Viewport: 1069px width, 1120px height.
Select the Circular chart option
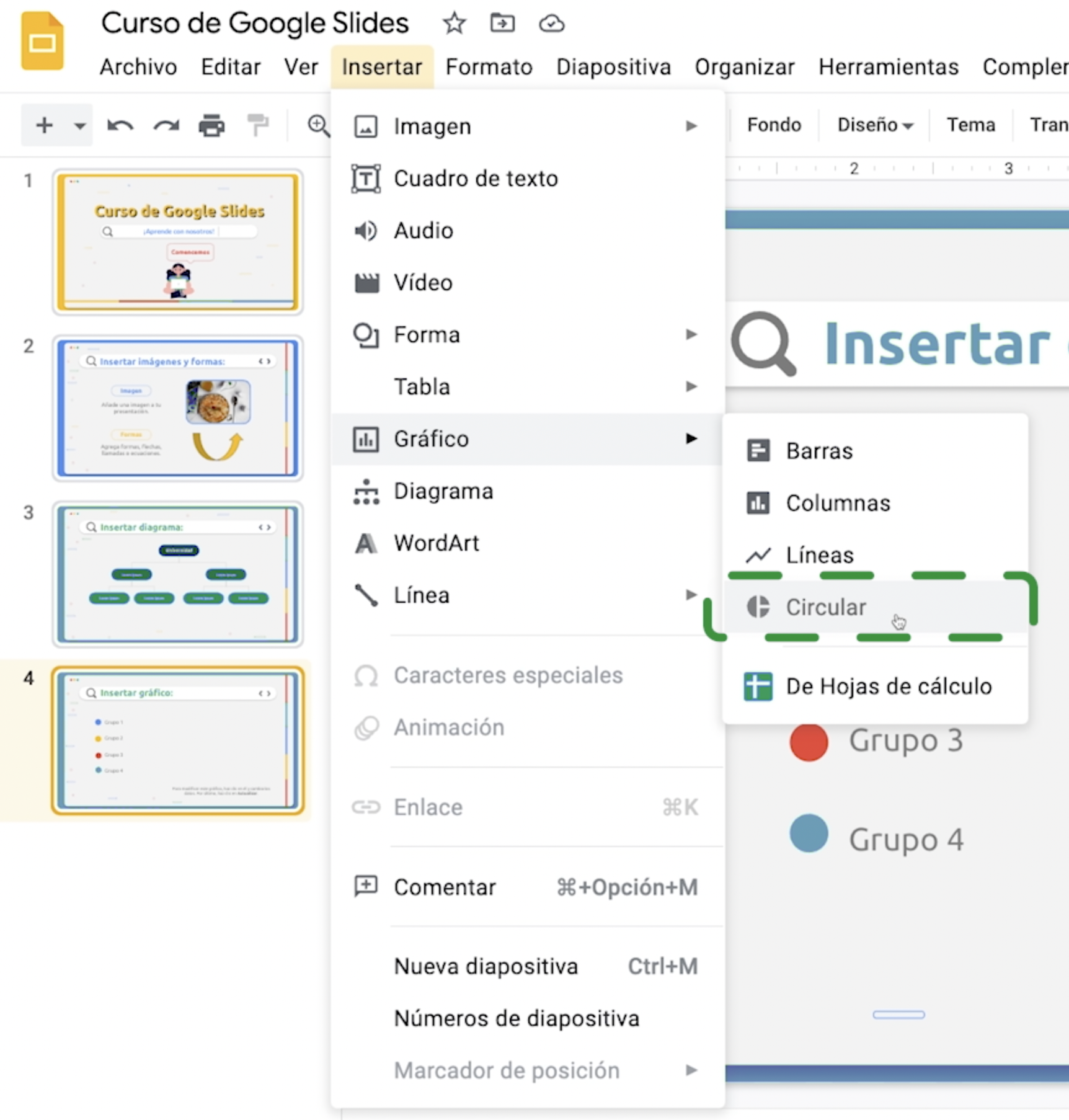pos(825,607)
